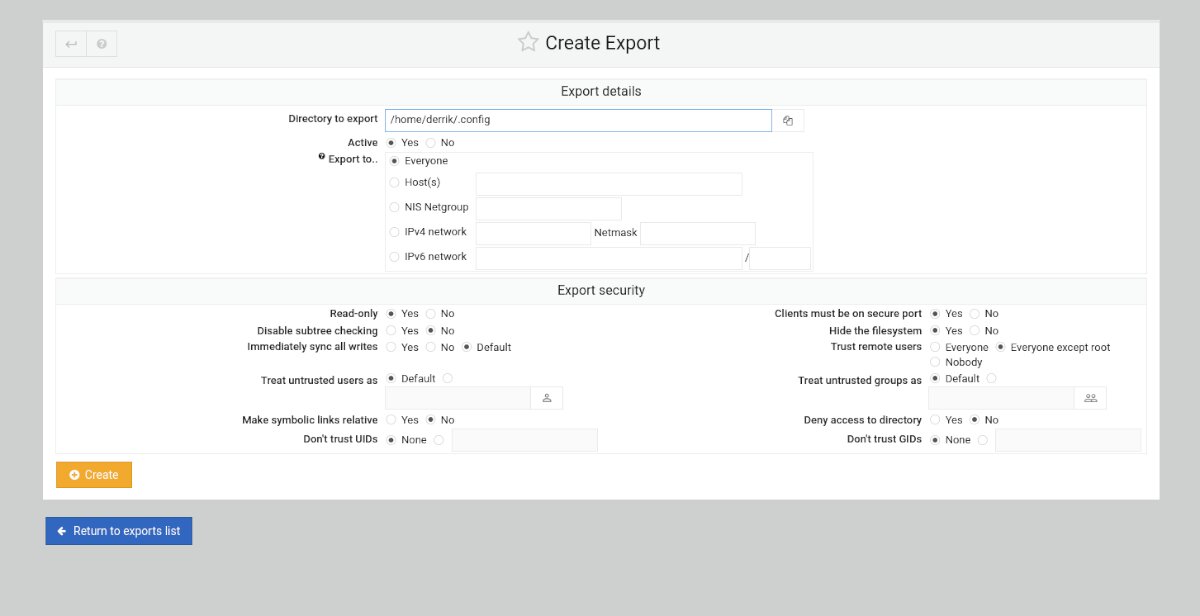The width and height of the screenshot is (1200, 616).
Task: Select the IPv4 network option
Action: pyautogui.click(x=394, y=232)
